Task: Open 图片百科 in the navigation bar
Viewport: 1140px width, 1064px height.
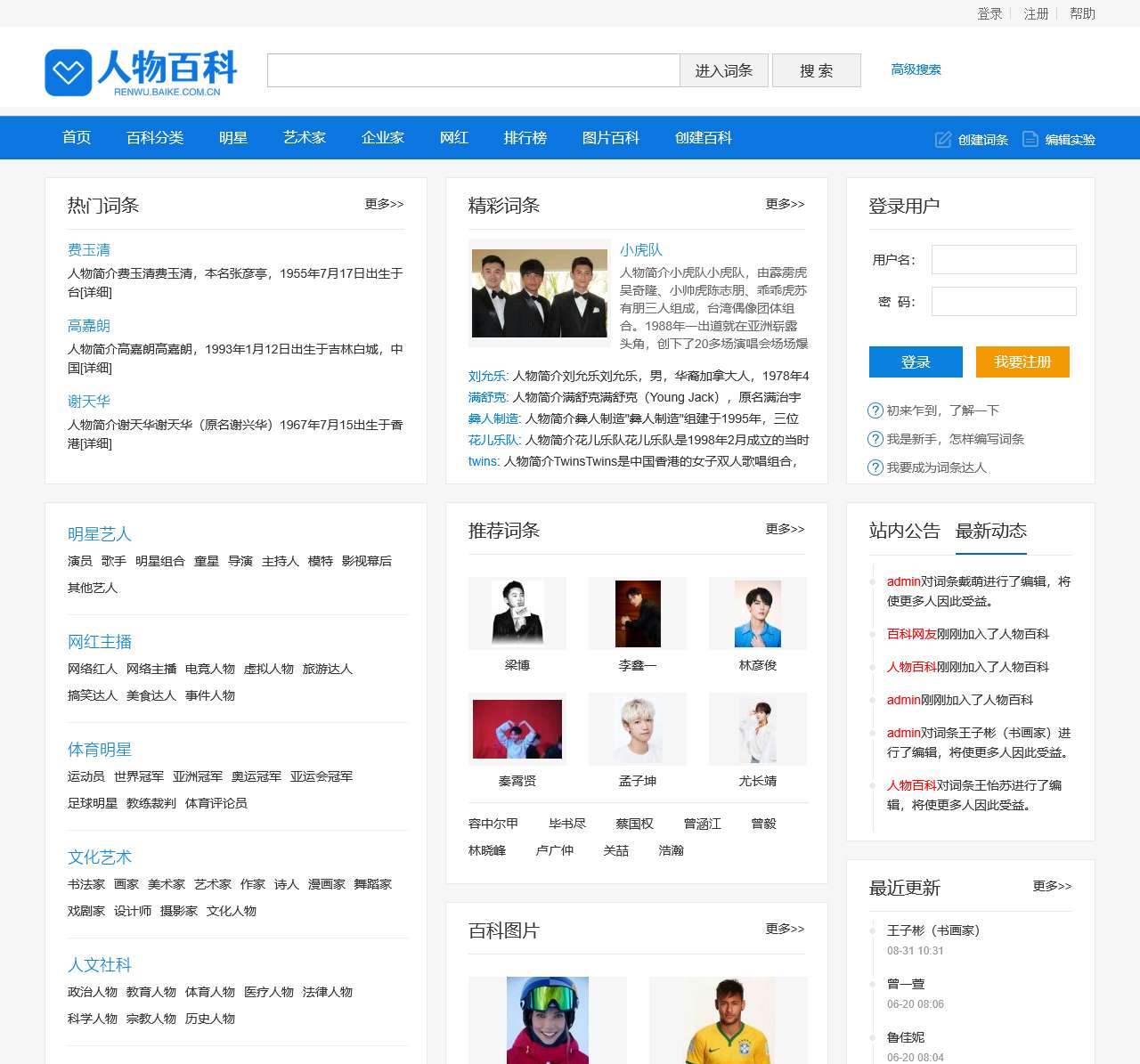Action: click(x=610, y=138)
